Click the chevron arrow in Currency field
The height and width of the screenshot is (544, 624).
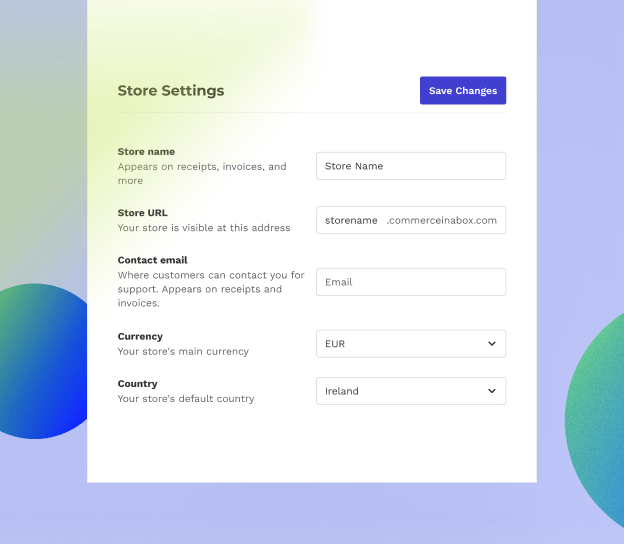(x=491, y=344)
